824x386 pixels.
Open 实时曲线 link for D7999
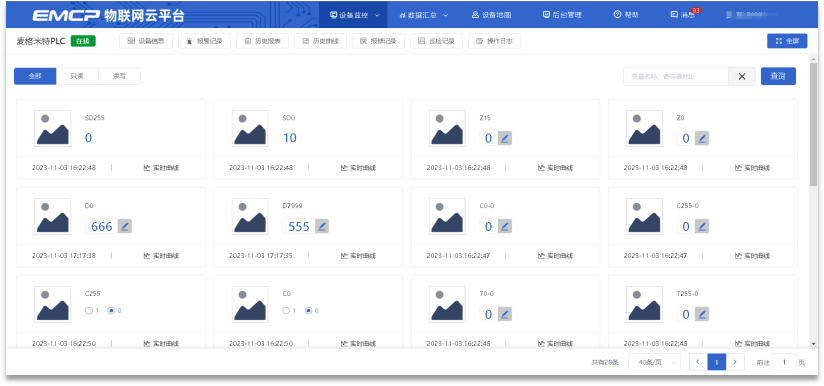click(x=358, y=256)
